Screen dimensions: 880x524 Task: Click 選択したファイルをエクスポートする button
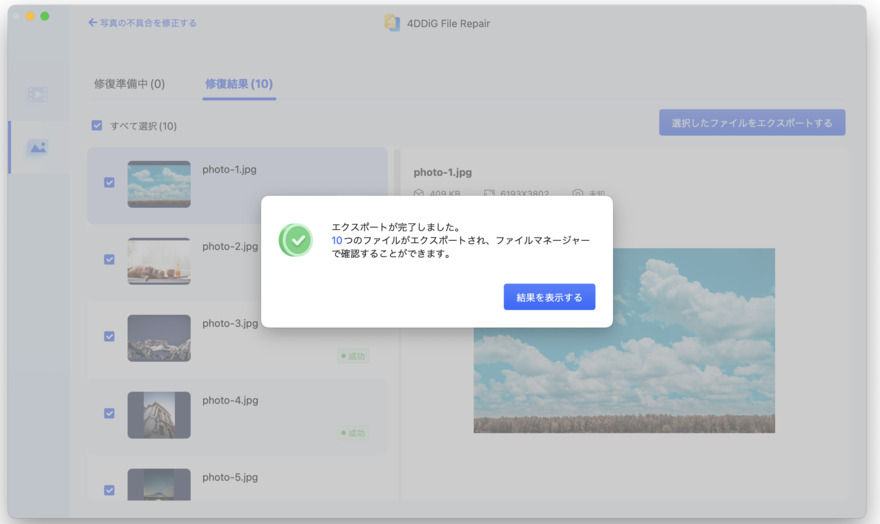(x=752, y=122)
